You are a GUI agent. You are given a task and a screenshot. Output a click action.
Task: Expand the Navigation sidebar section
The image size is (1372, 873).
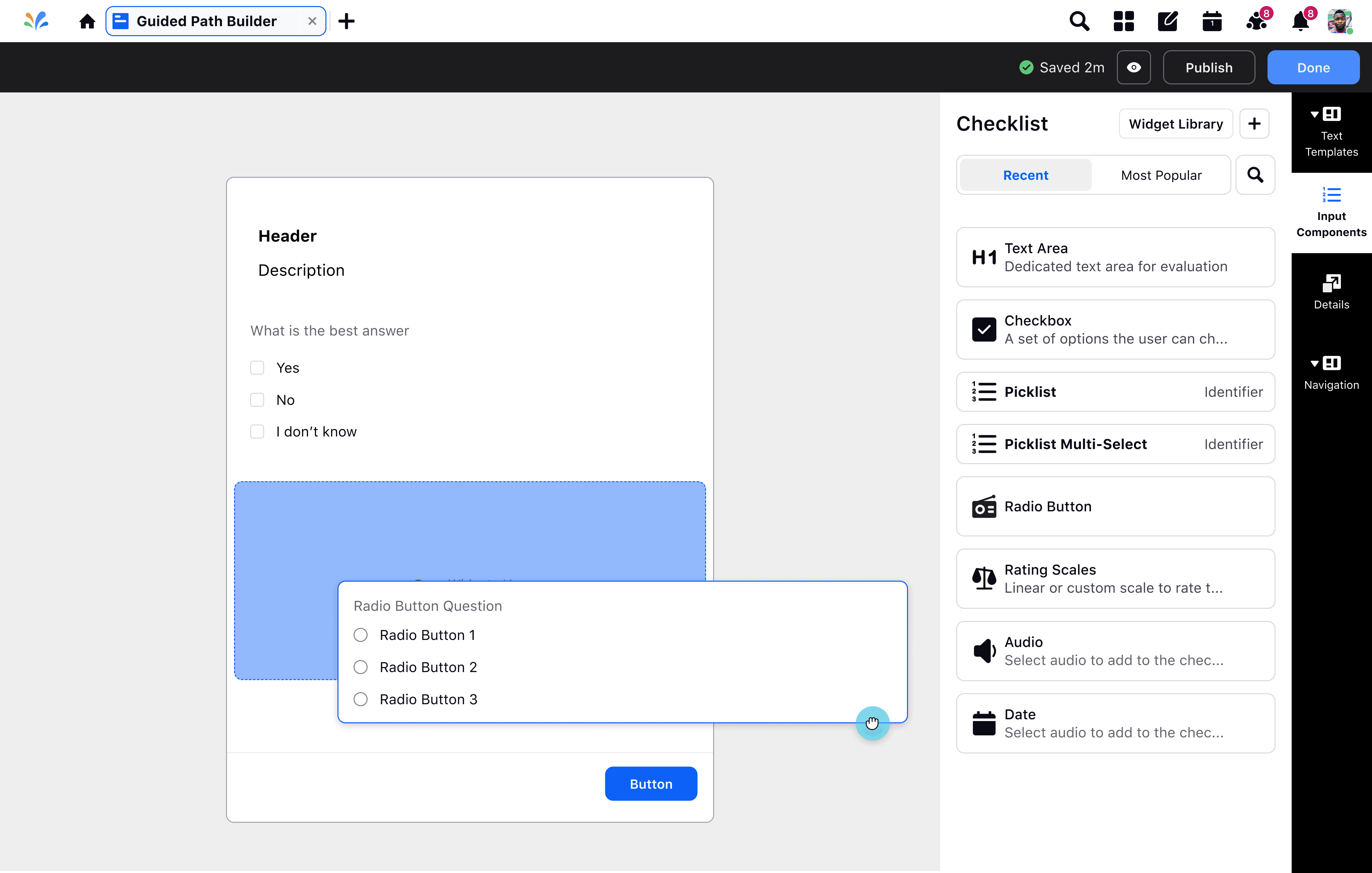coord(1331,373)
